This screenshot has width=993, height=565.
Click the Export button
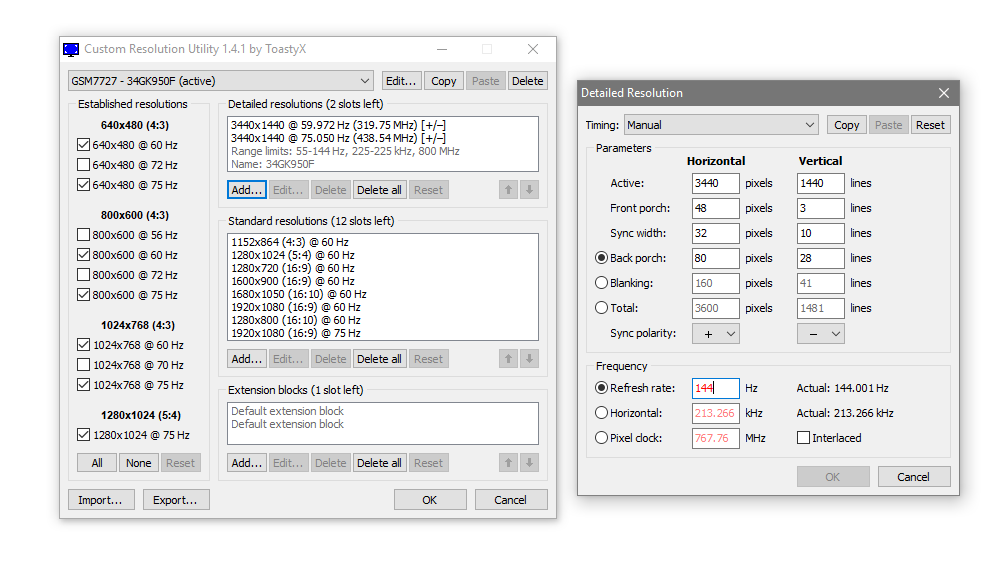pyautogui.click(x=176, y=500)
